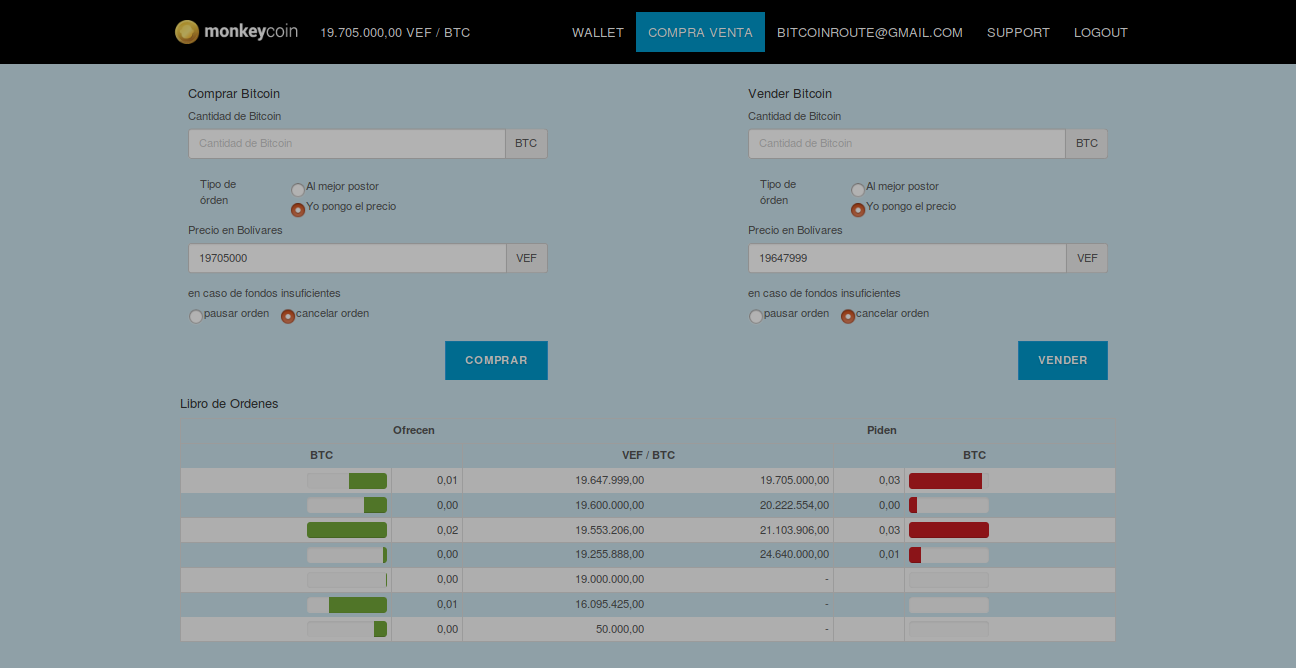The image size is (1296, 668).
Task: Go to the SUPPORT page
Action: pyautogui.click(x=1018, y=32)
